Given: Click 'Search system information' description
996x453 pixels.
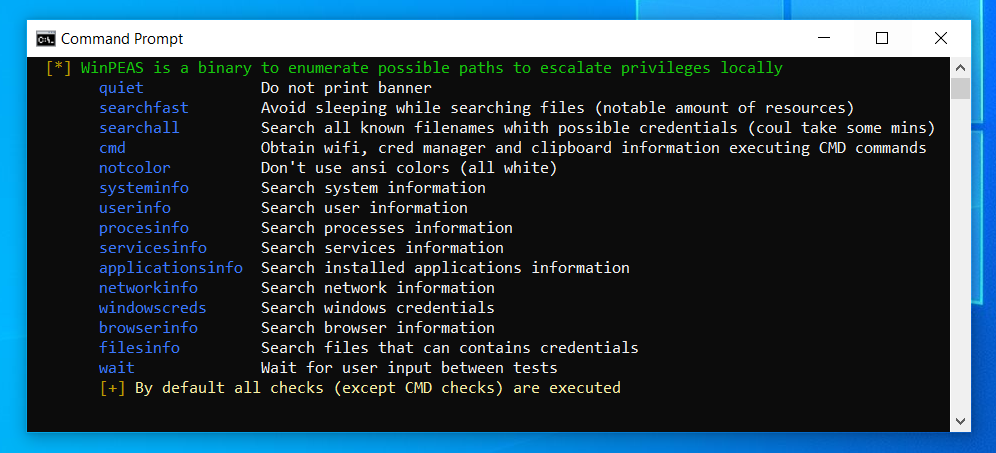Looking at the screenshot, I should (374, 188).
